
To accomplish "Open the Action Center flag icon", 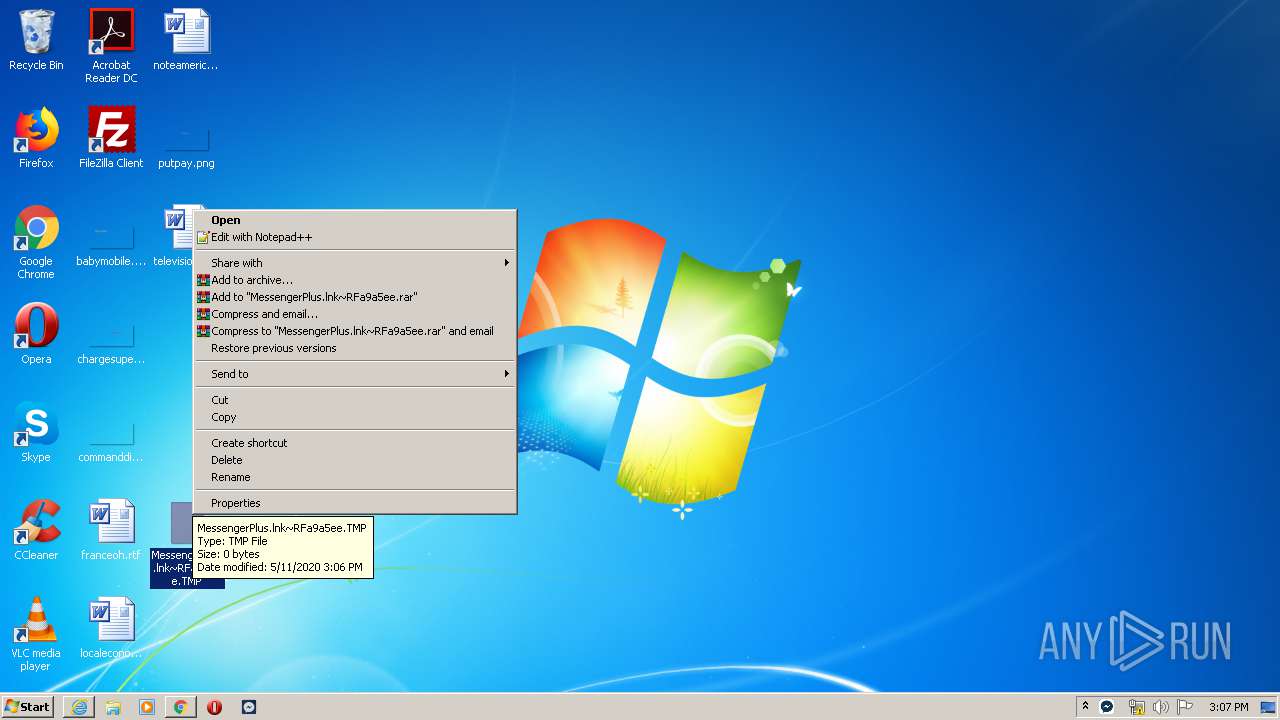I will [1186, 707].
